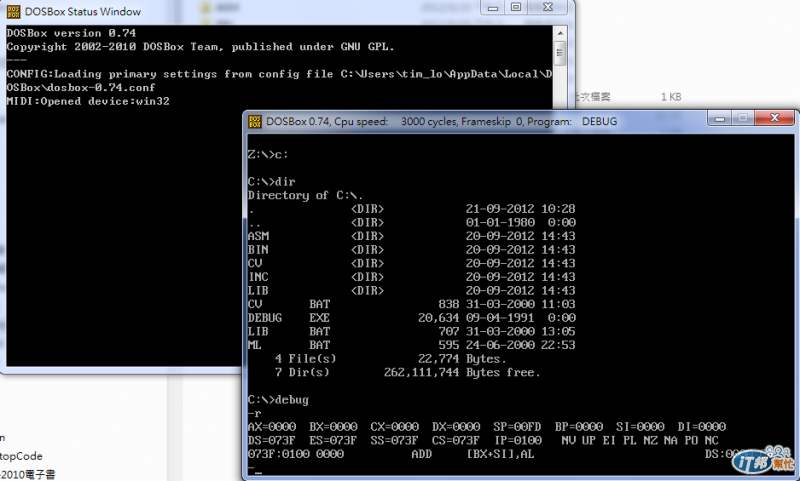The image size is (800, 481).
Task: Click the 'CONFIG:Loading primary settings' line
Action: pos(279,74)
